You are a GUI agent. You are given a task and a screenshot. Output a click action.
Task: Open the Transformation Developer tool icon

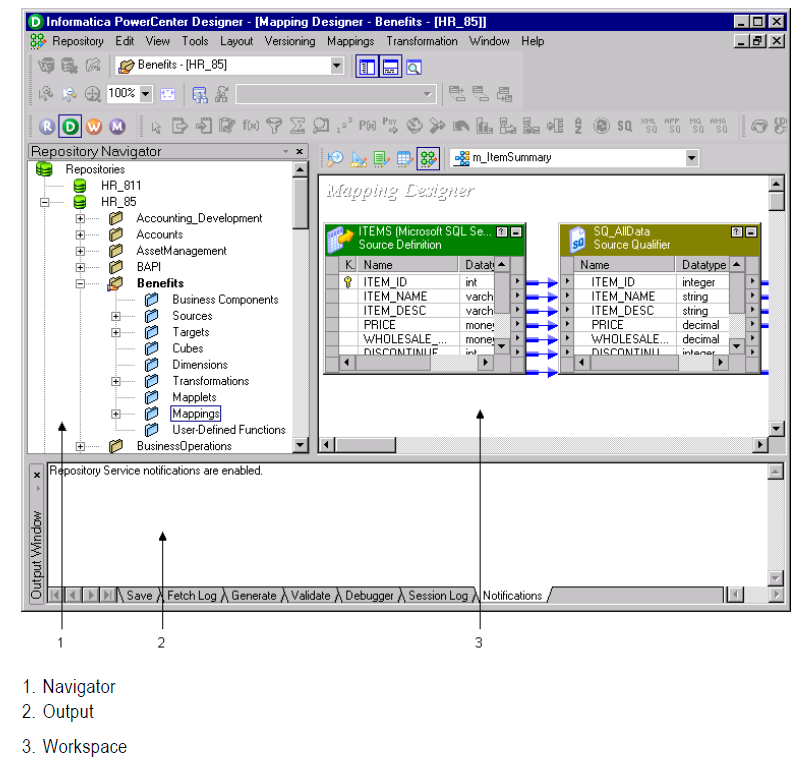(382, 158)
